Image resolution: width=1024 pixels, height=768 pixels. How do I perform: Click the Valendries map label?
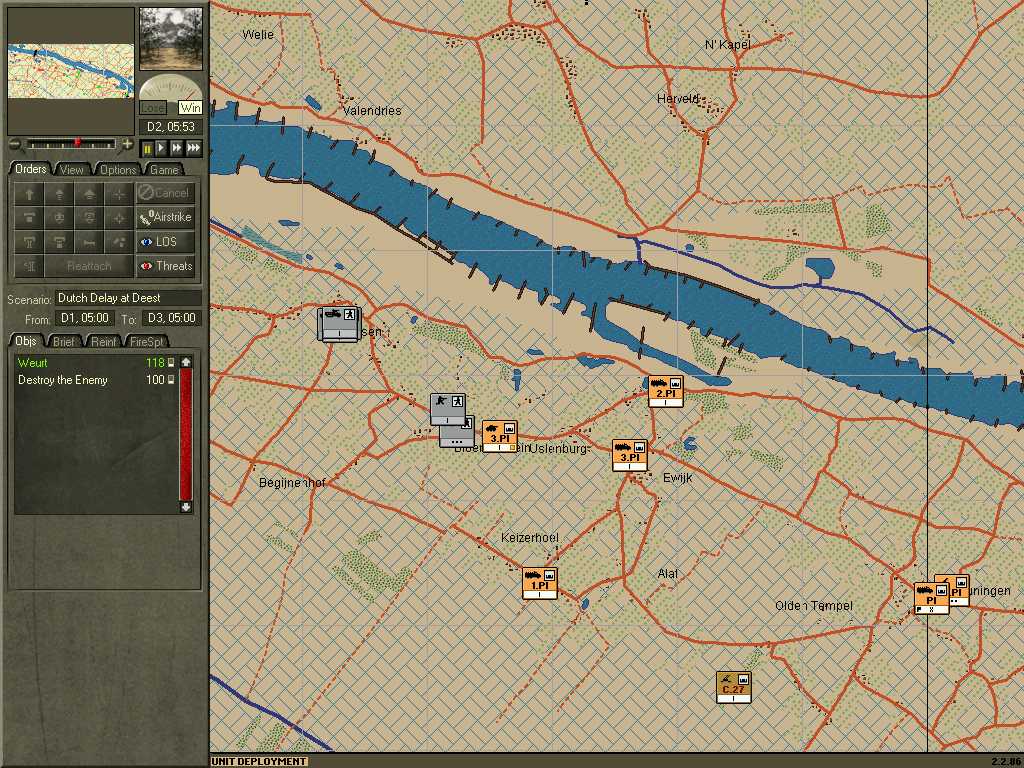click(372, 111)
